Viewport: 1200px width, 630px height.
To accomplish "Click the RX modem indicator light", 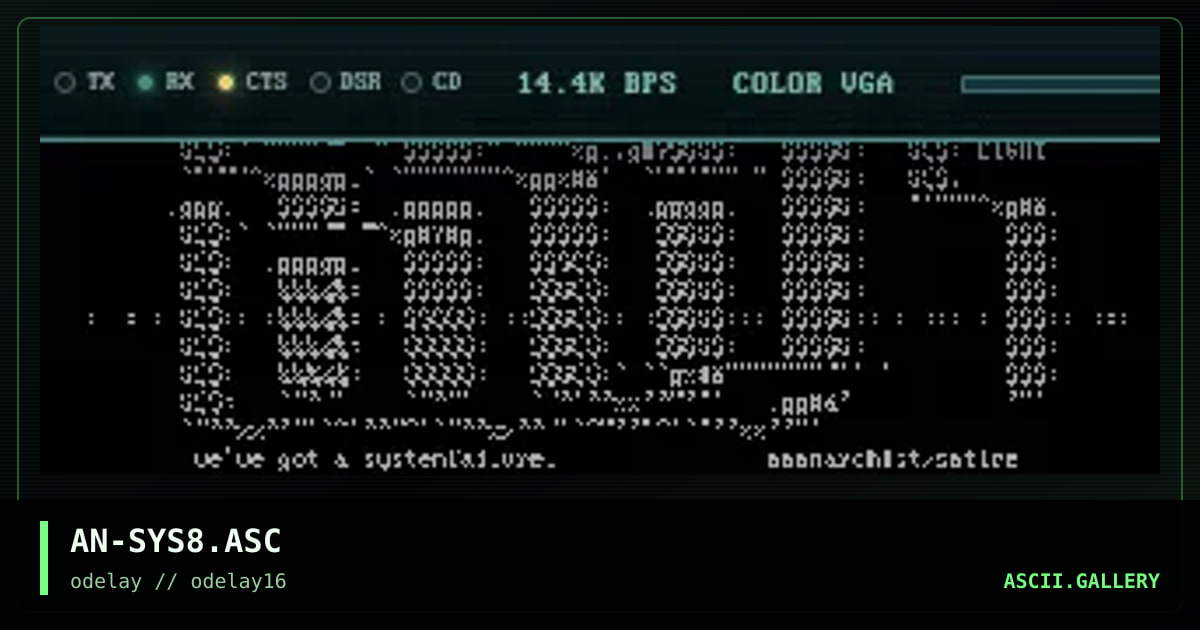I will pos(146,83).
